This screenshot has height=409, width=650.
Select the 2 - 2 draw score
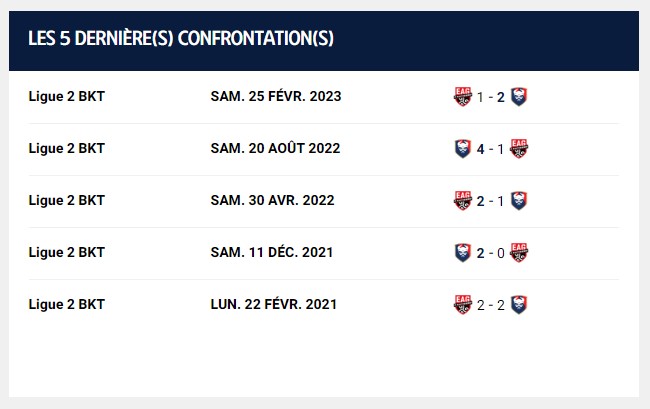[x=491, y=305]
